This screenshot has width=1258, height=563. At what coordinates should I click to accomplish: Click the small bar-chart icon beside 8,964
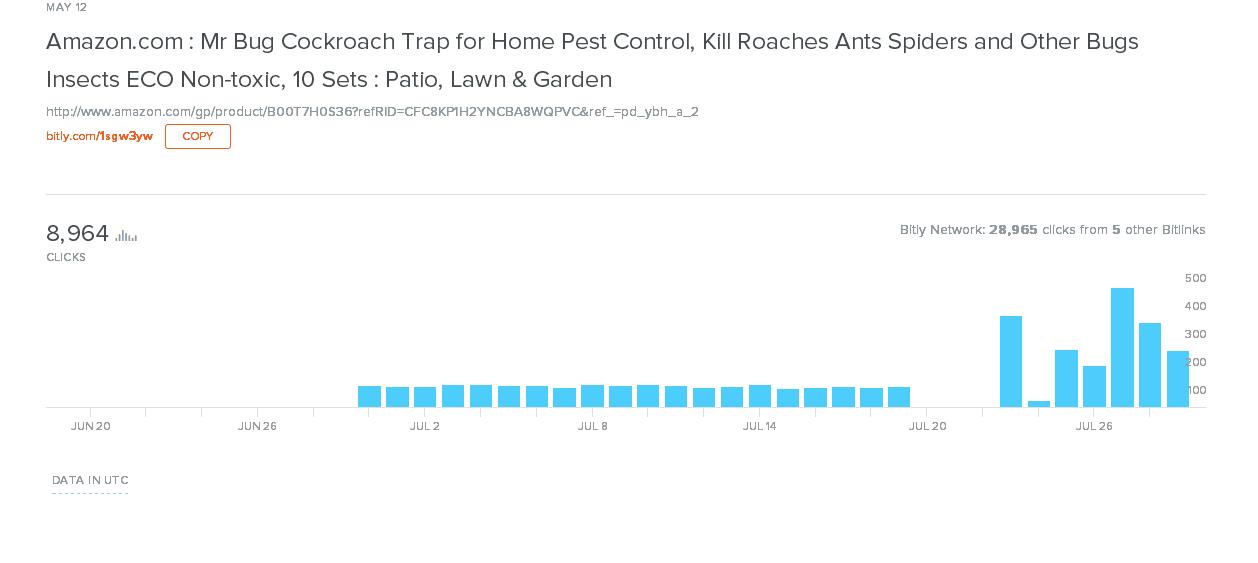point(126,236)
